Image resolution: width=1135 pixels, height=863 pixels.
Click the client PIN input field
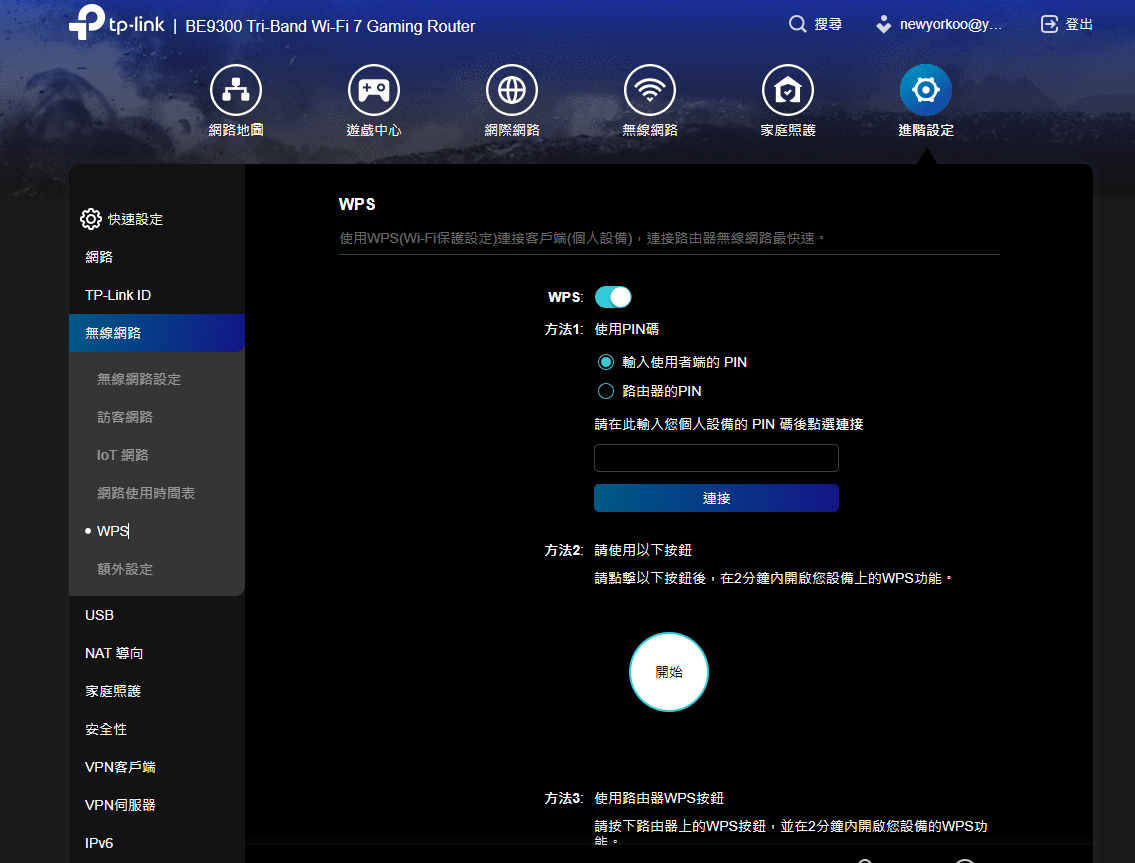tap(716, 458)
